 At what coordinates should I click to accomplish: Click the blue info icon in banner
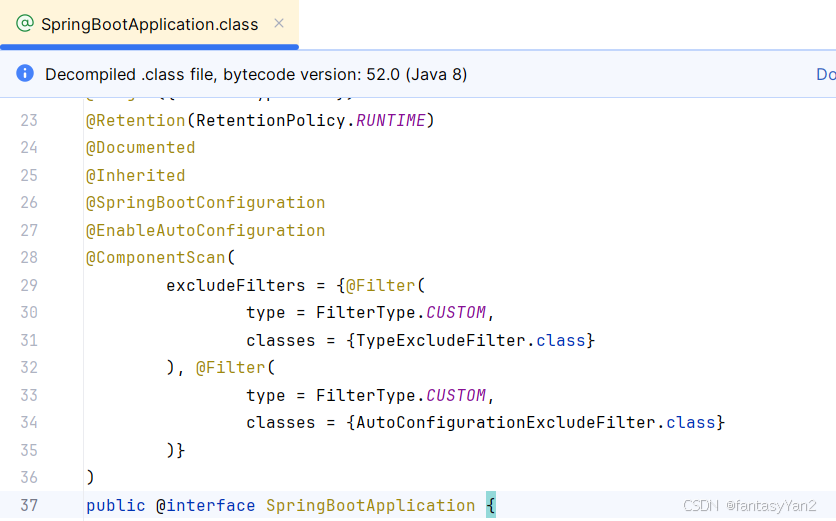pyautogui.click(x=25, y=73)
